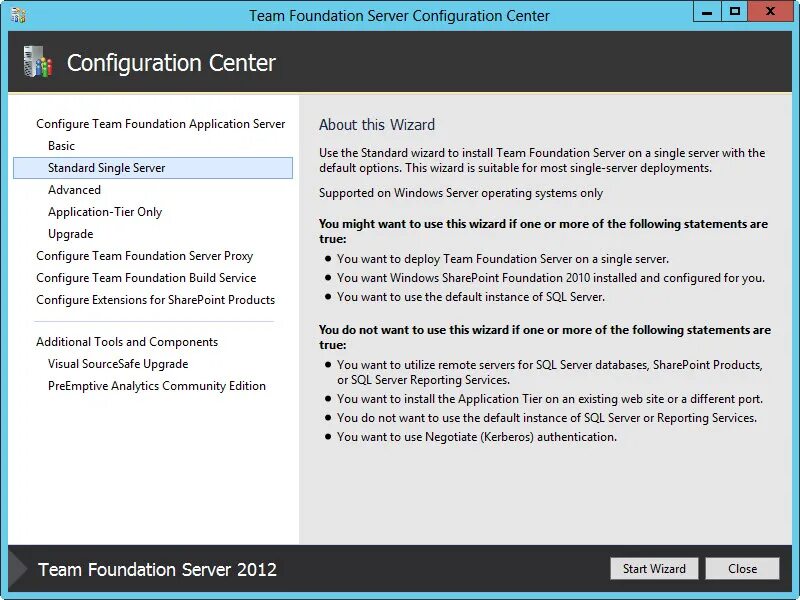Click the Close button in footer
The height and width of the screenshot is (600, 800).
point(742,568)
